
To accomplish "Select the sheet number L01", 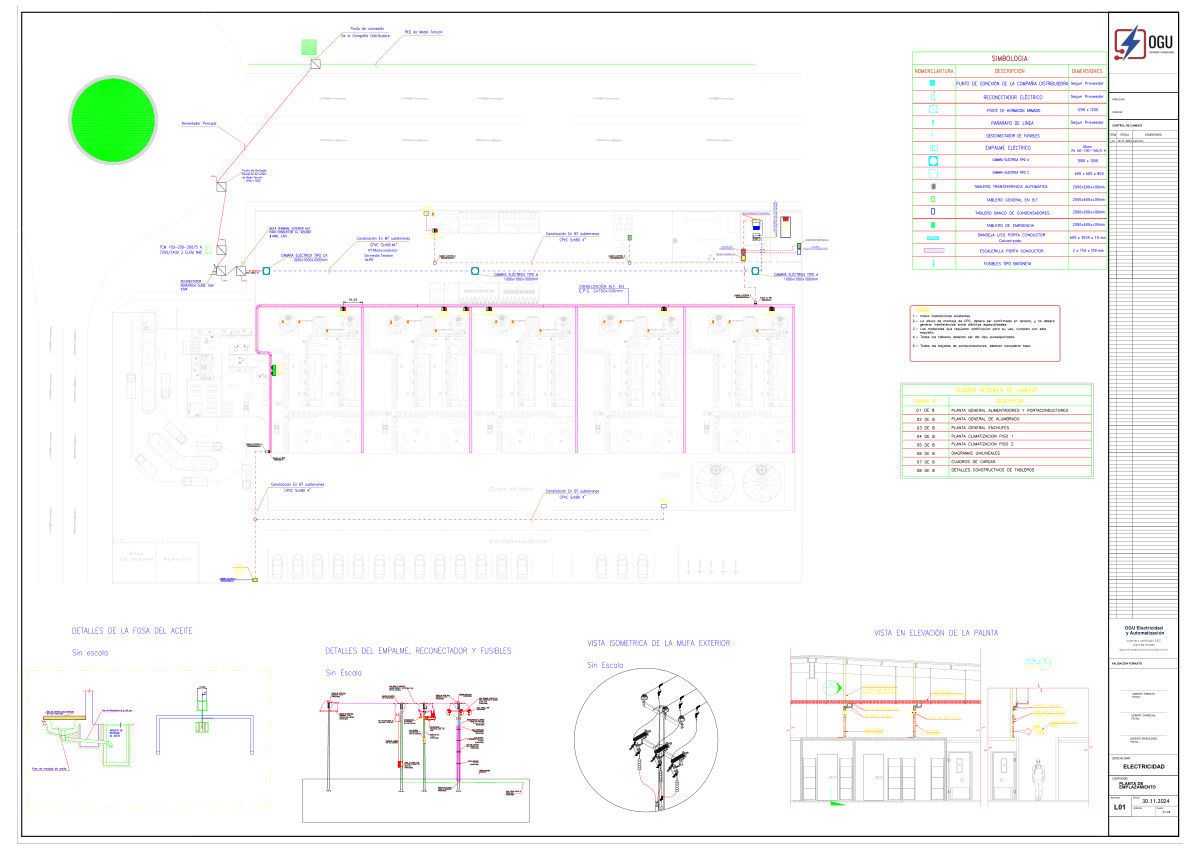I will pos(1119,805).
